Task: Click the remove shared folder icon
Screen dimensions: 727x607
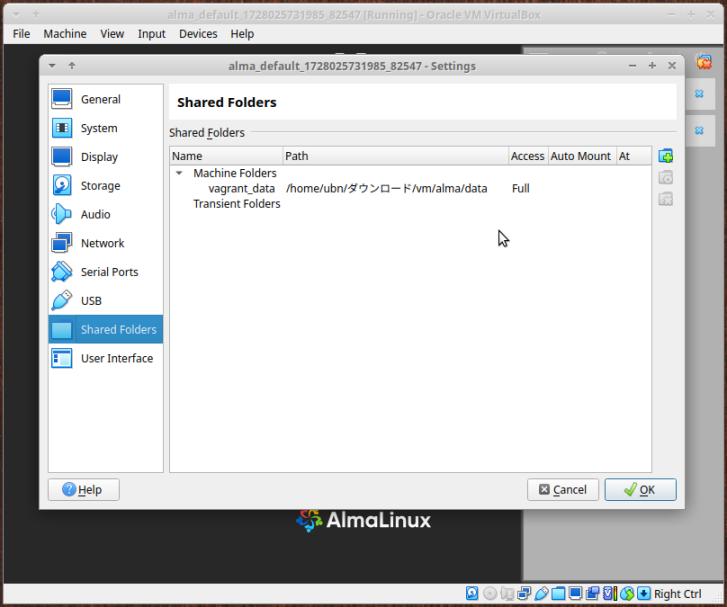Action: [x=665, y=199]
